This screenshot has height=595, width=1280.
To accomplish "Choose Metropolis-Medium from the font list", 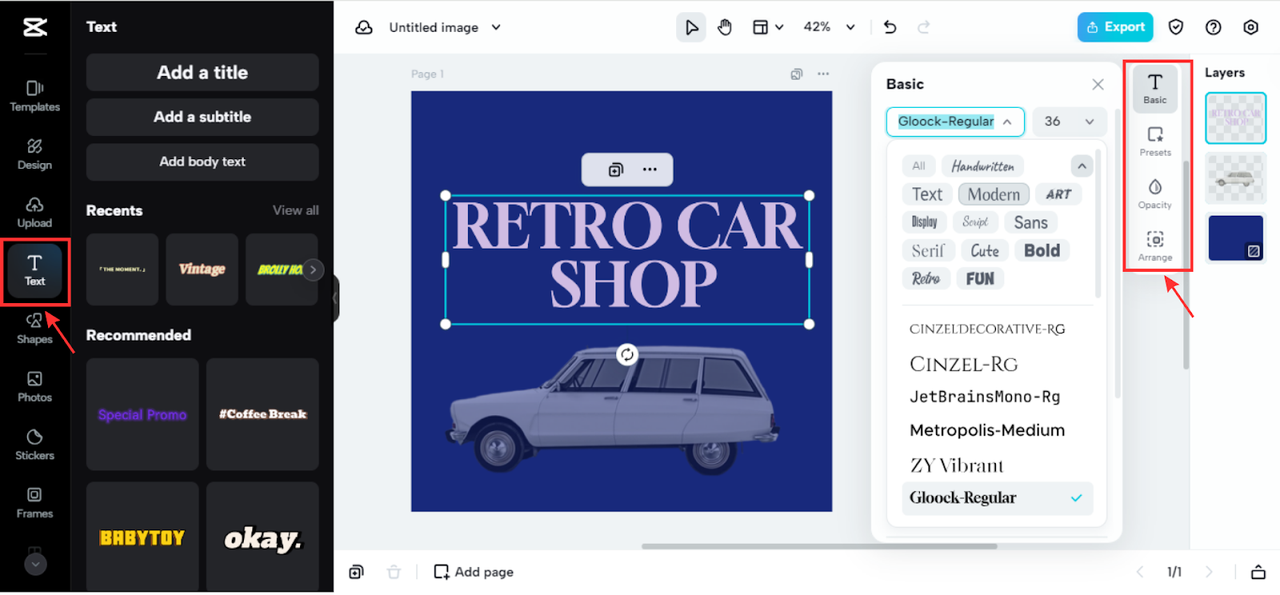I will 987,430.
